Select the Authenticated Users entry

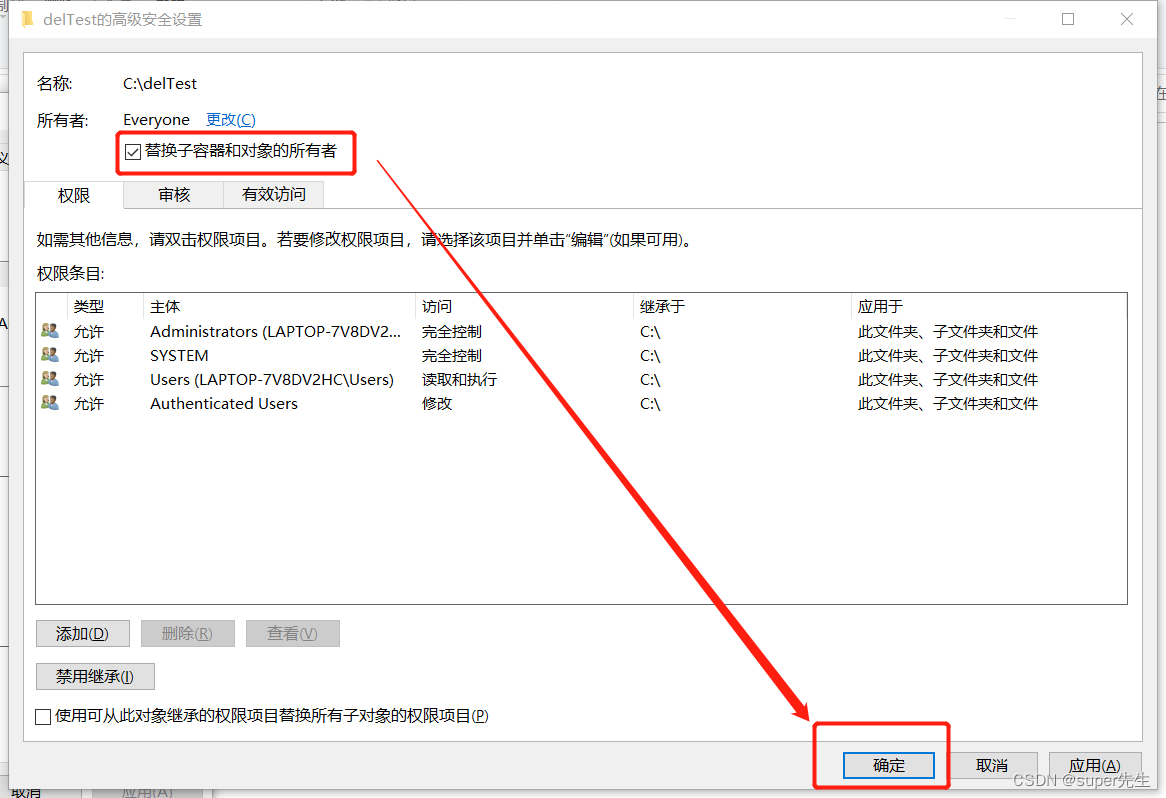click(581, 403)
